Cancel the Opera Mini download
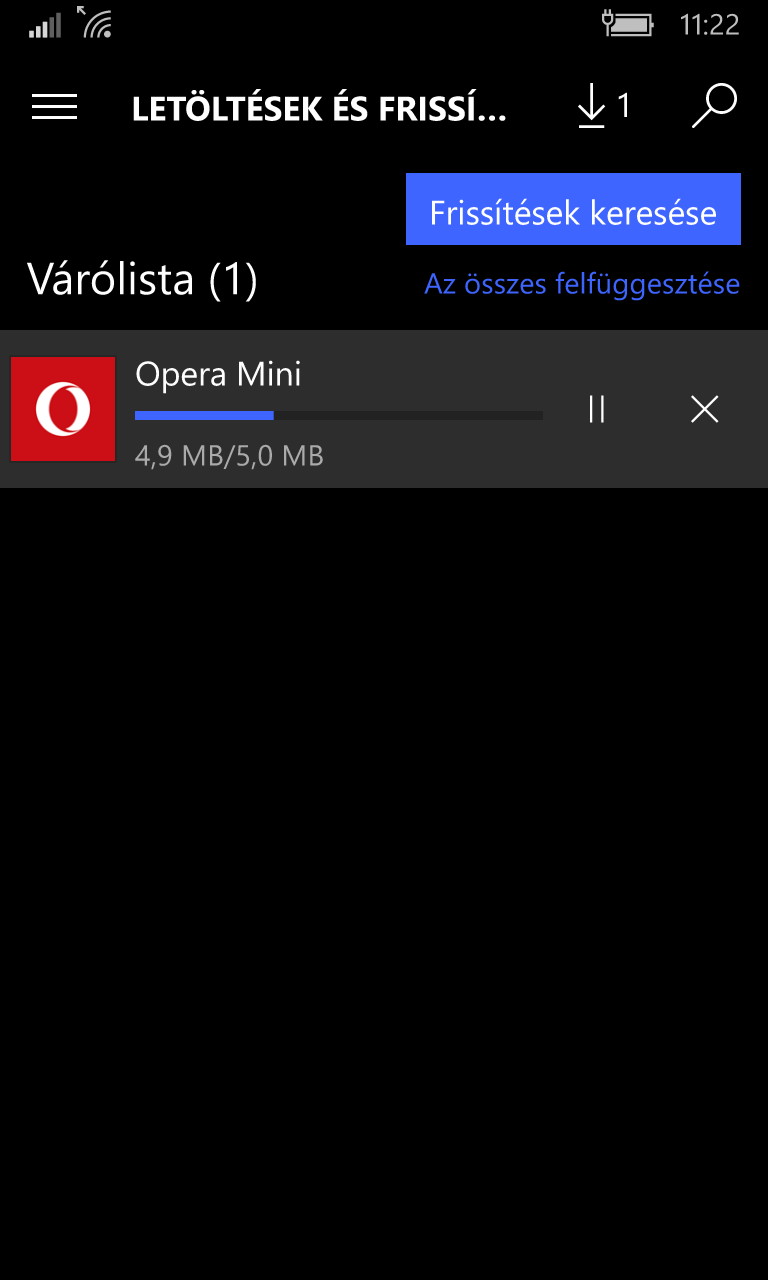 (705, 409)
